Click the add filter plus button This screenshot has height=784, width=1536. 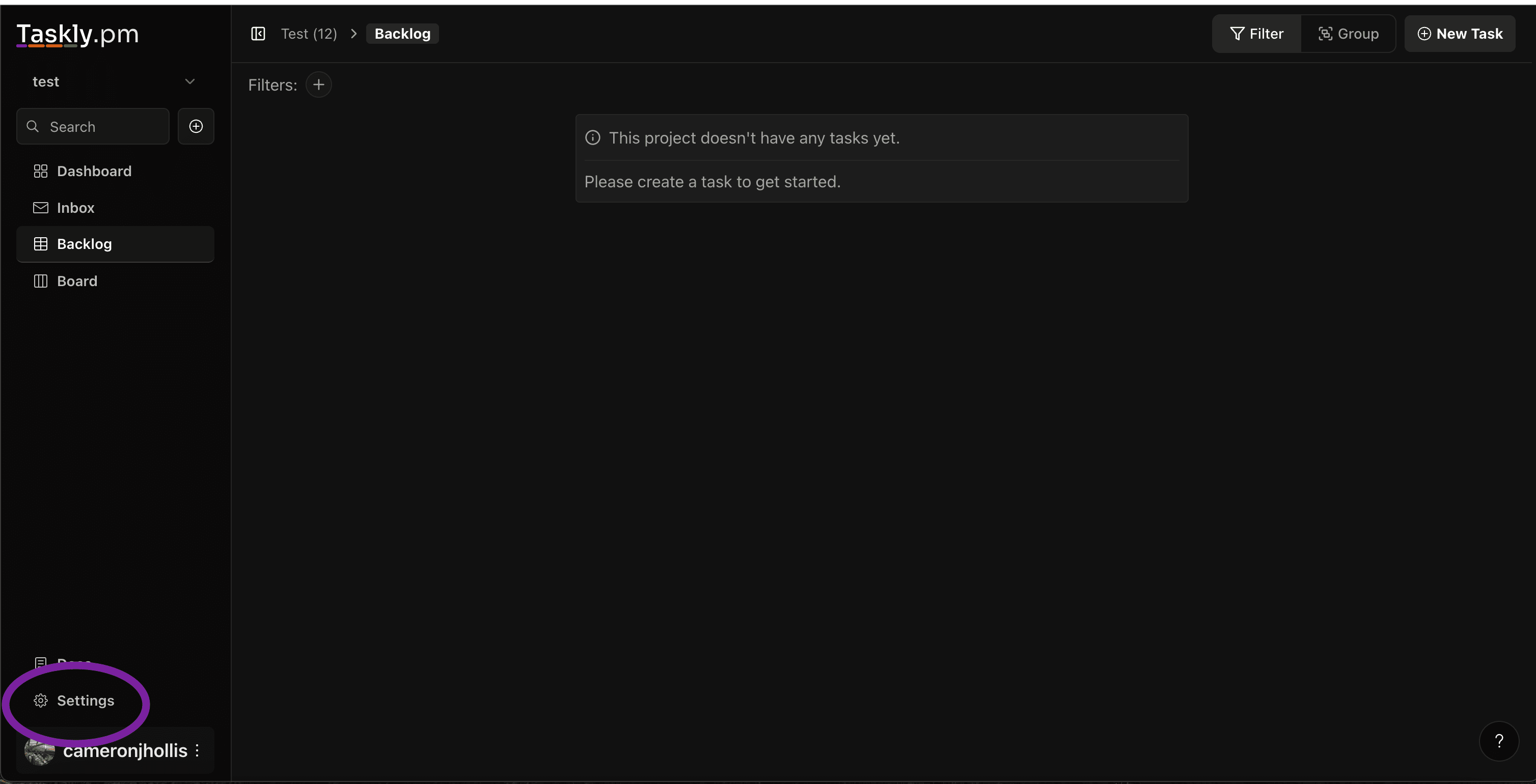tap(318, 84)
